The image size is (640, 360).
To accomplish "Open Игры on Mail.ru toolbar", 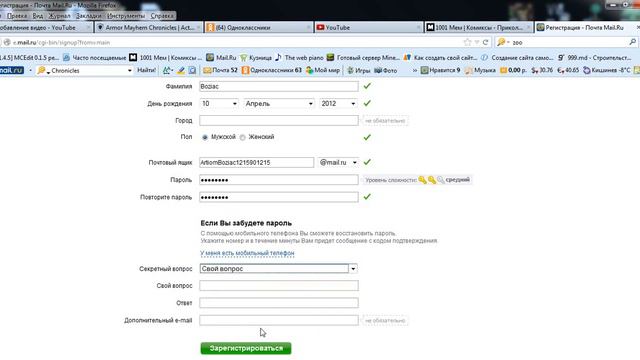I will [358, 70].
